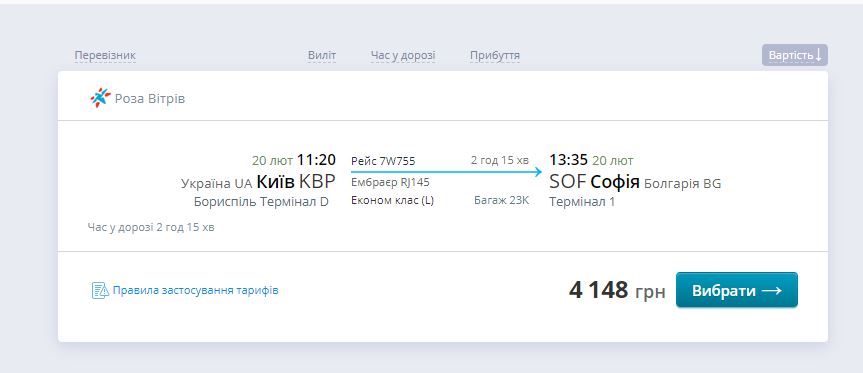
Task: Click the 4 148 грн price
Action: pos(617,290)
